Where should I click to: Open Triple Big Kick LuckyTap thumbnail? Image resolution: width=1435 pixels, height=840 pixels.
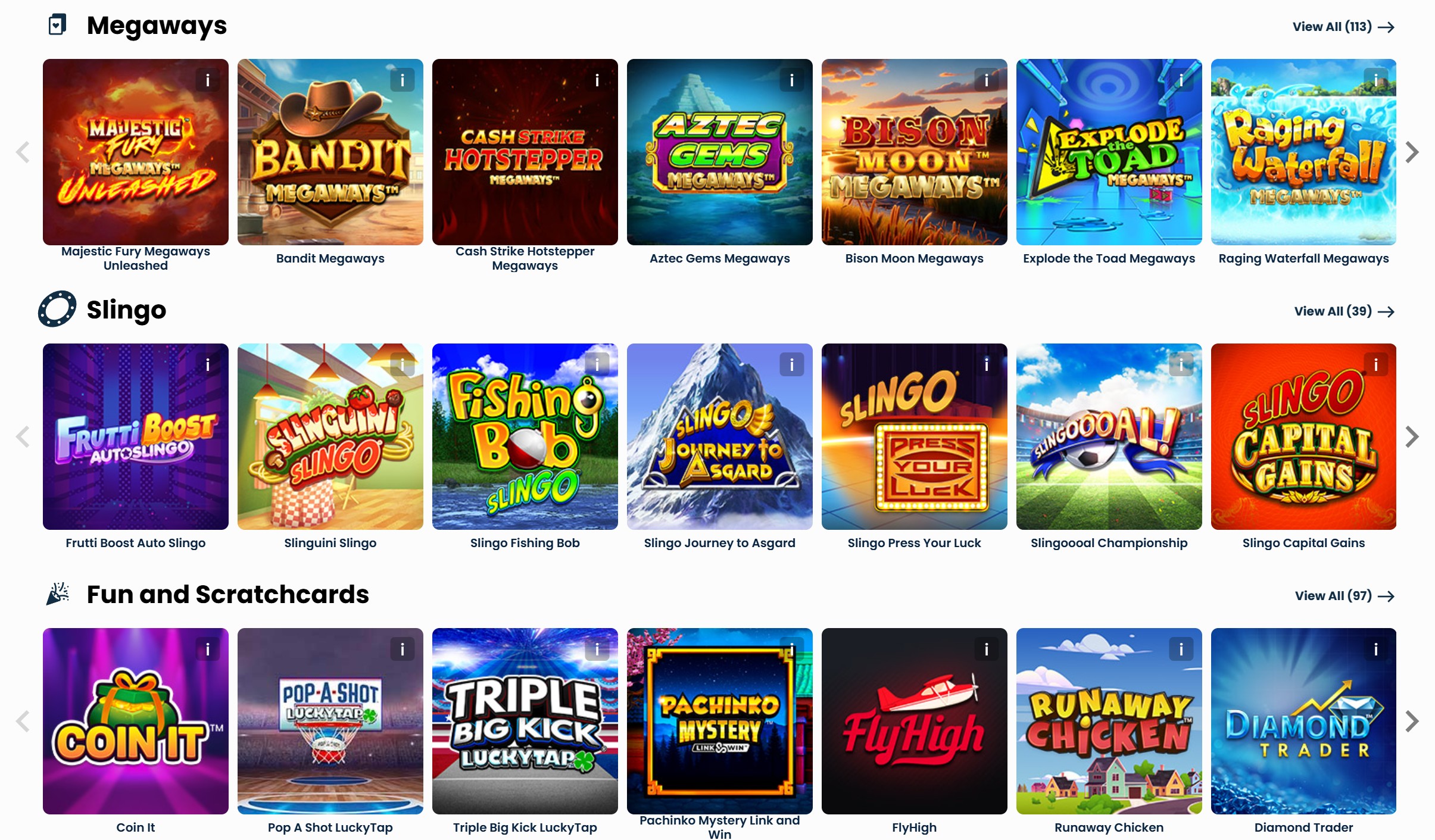(x=525, y=721)
